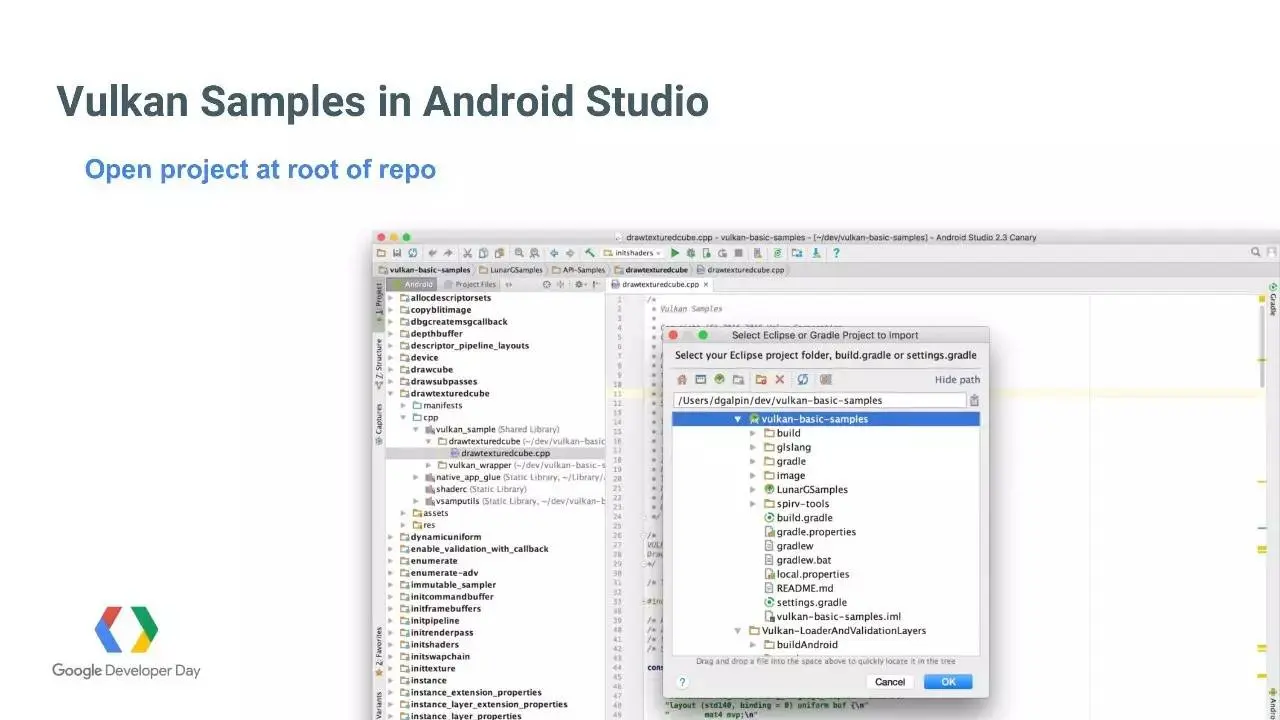Expand the glslang folder in dialog tree
1280x720 pixels.
pyautogui.click(x=754, y=448)
